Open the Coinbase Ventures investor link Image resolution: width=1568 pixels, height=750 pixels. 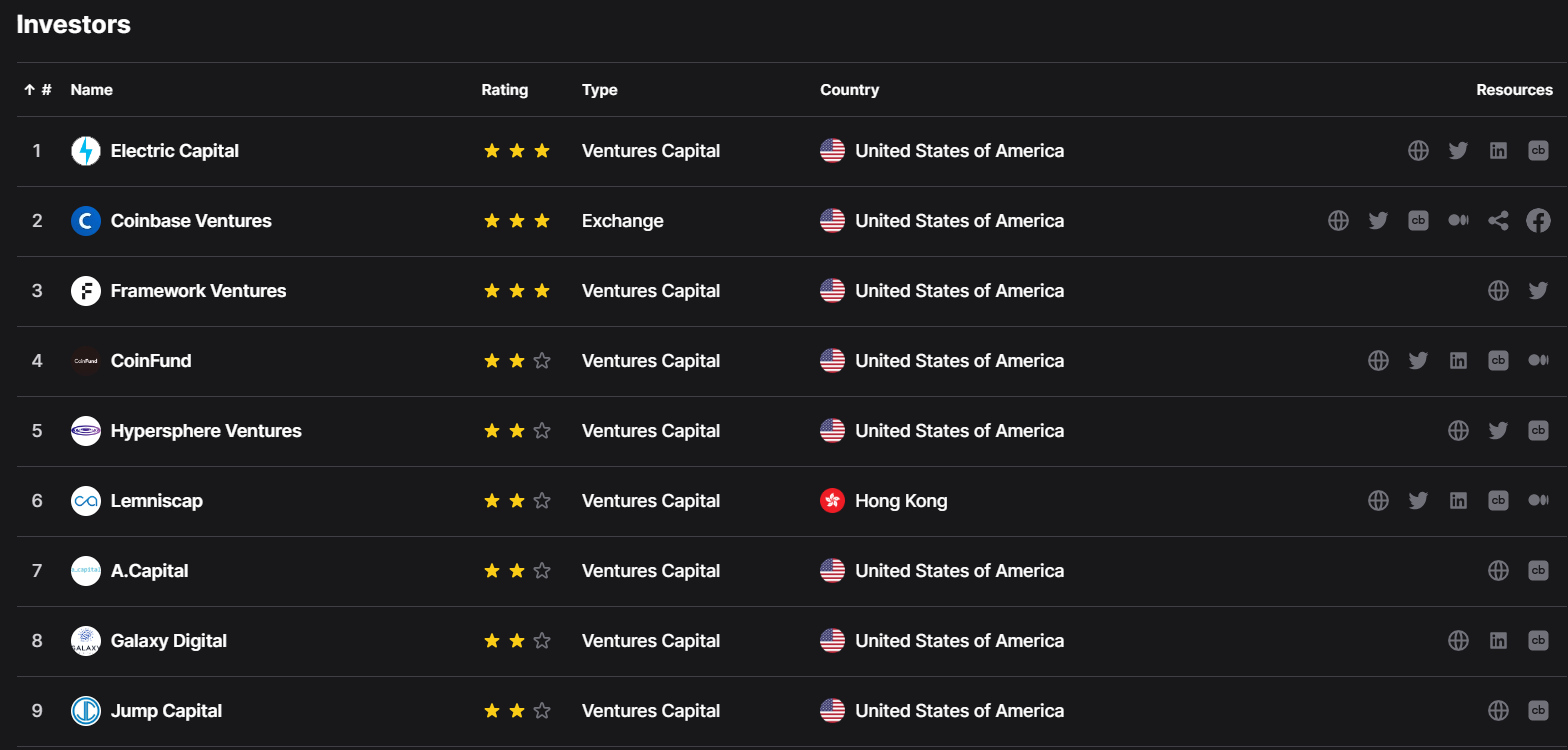pyautogui.click(x=191, y=221)
